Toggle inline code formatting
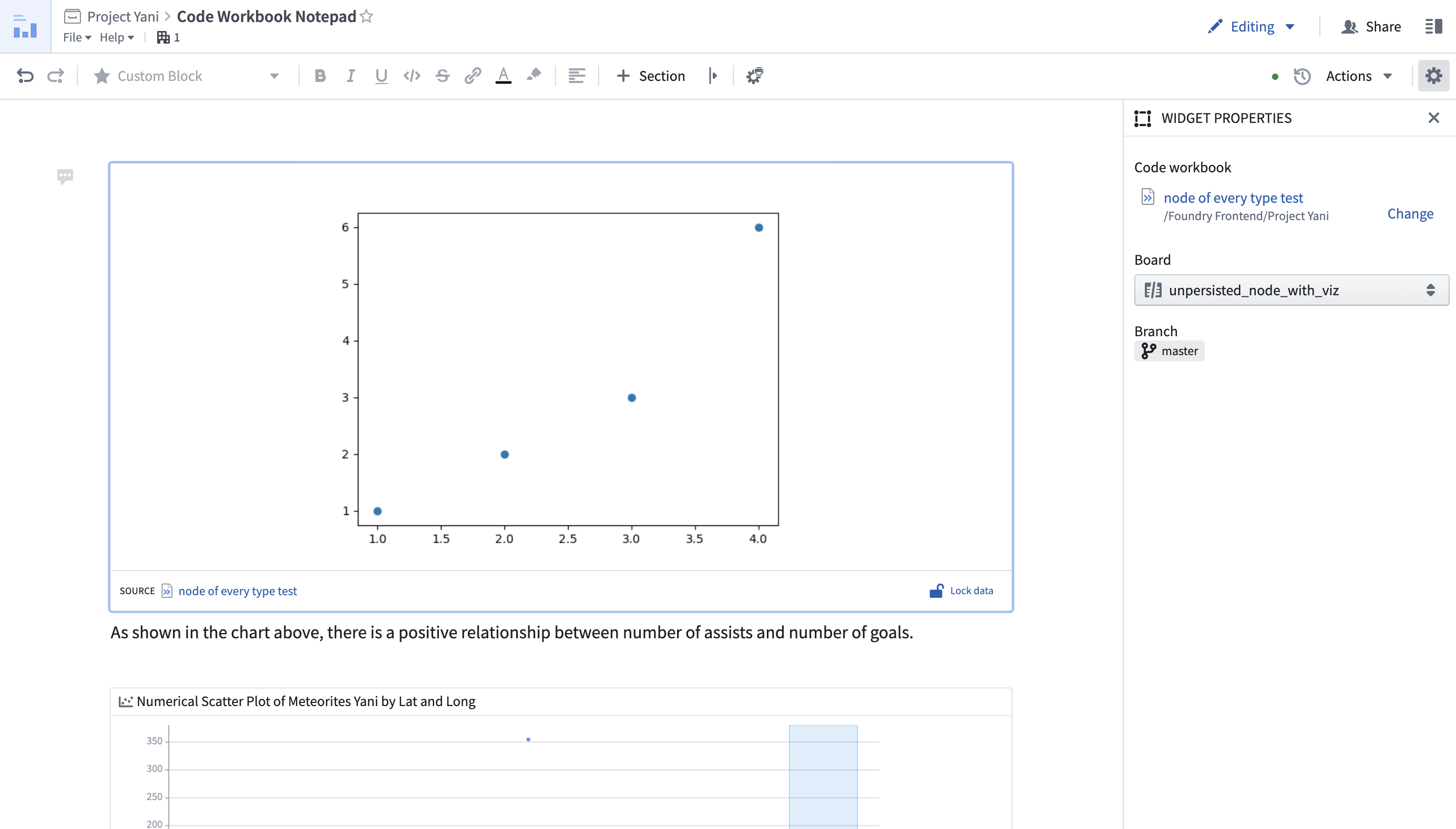1456x829 pixels. pyautogui.click(x=412, y=76)
